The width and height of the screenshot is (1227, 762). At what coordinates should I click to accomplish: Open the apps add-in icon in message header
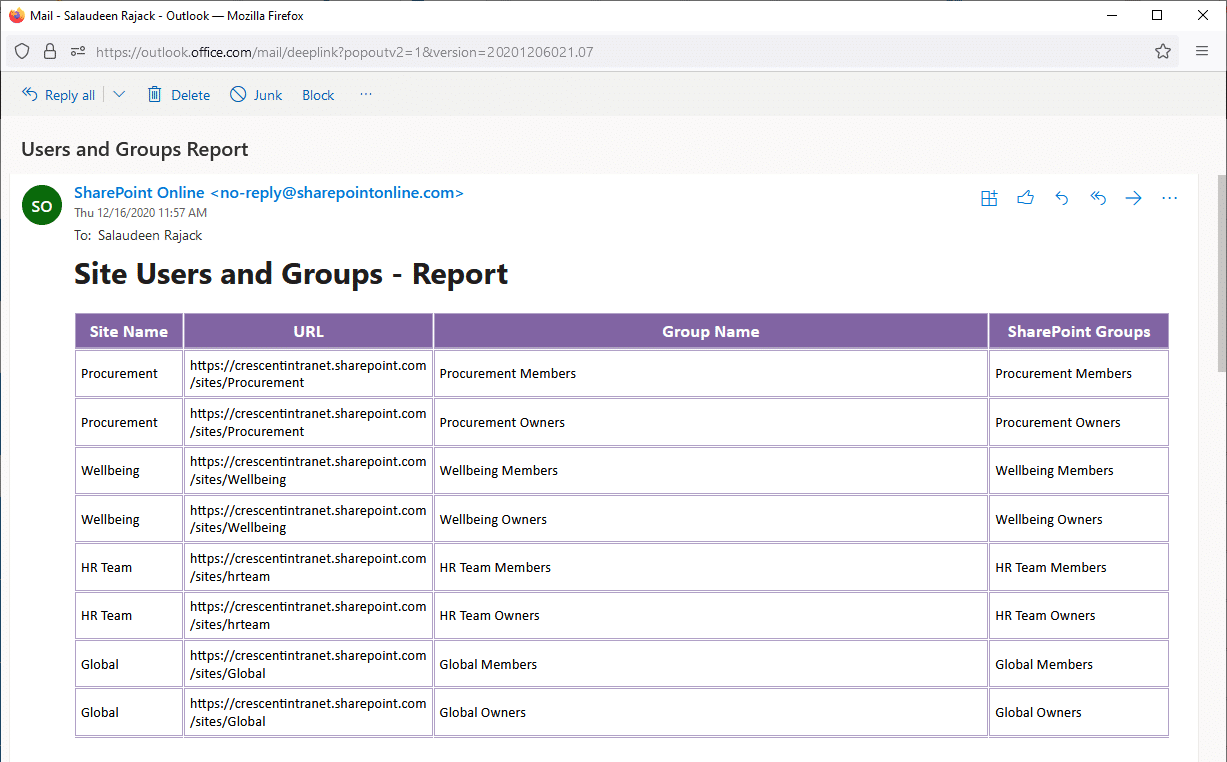click(x=989, y=198)
